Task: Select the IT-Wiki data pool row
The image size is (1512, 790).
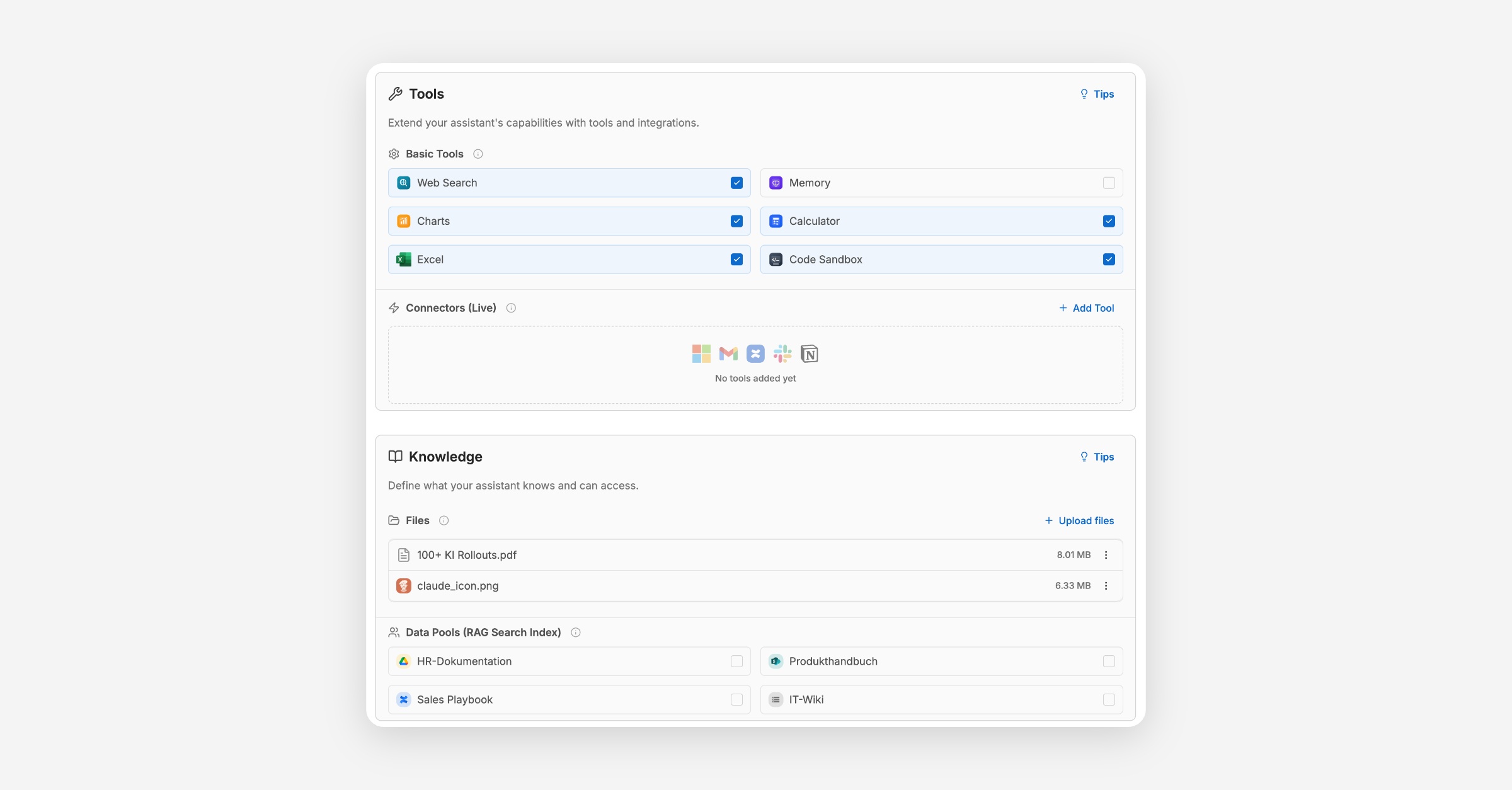Action: click(941, 699)
